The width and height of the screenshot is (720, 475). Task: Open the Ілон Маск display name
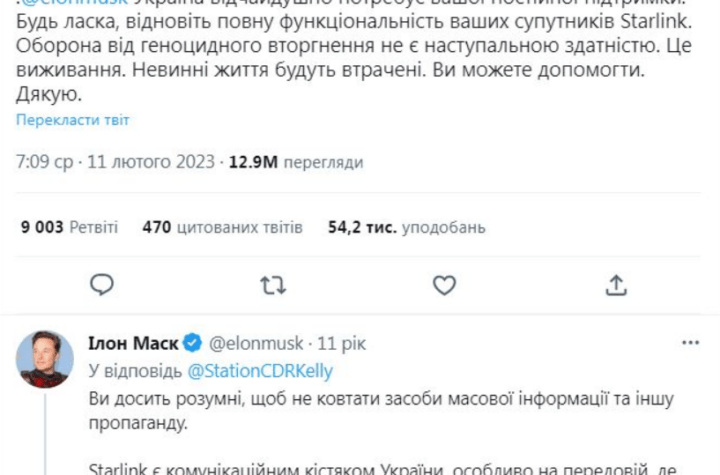pos(133,343)
